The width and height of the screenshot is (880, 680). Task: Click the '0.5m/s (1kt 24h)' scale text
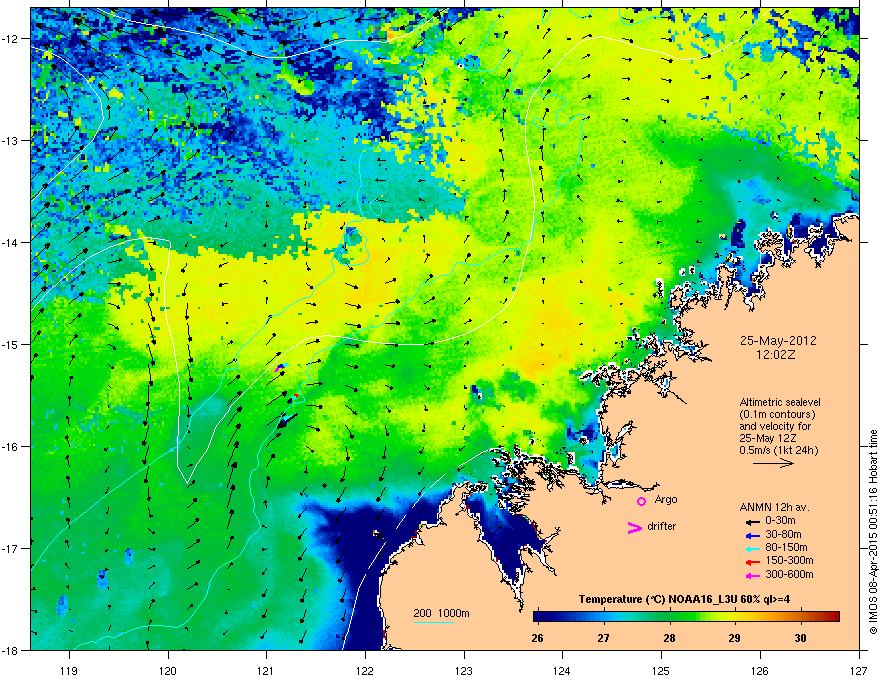[779, 450]
